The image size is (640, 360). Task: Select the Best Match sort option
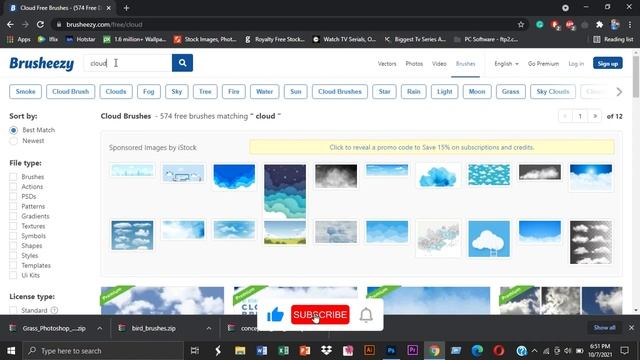[x=13, y=130]
